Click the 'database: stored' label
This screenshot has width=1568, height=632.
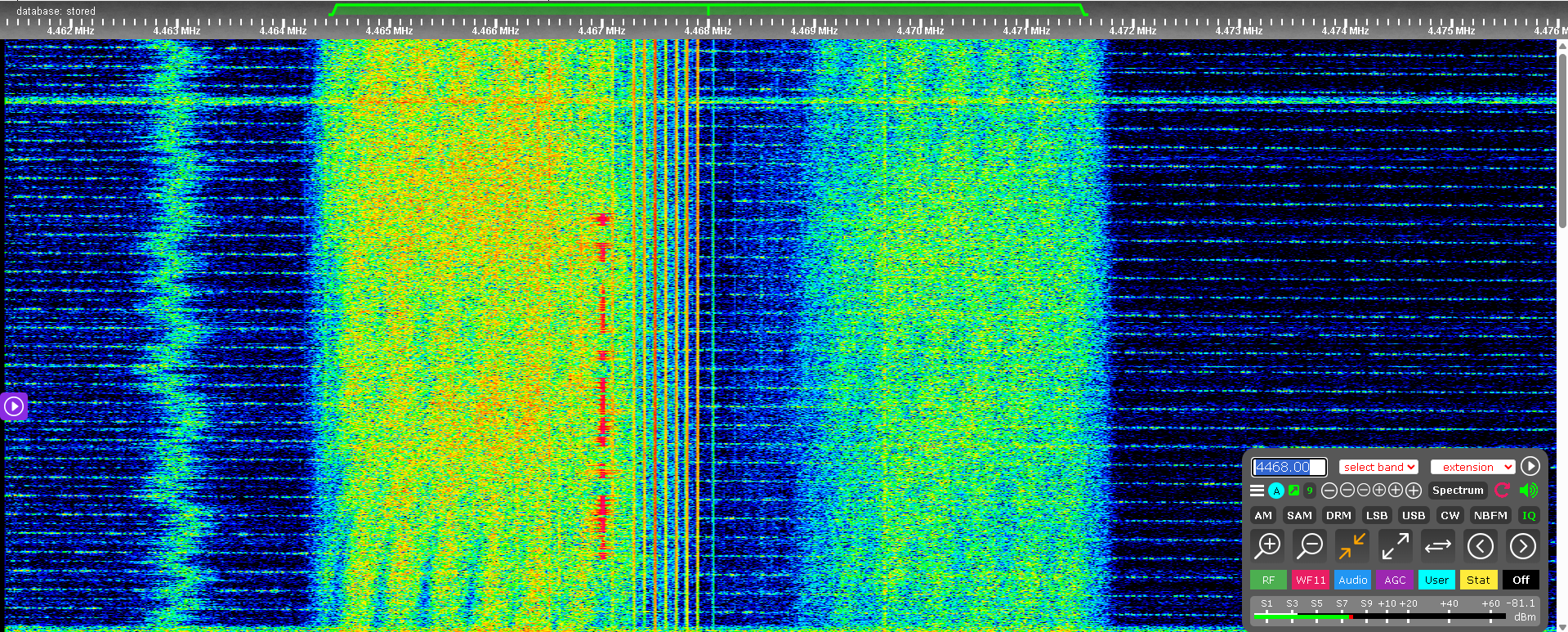pos(56,11)
